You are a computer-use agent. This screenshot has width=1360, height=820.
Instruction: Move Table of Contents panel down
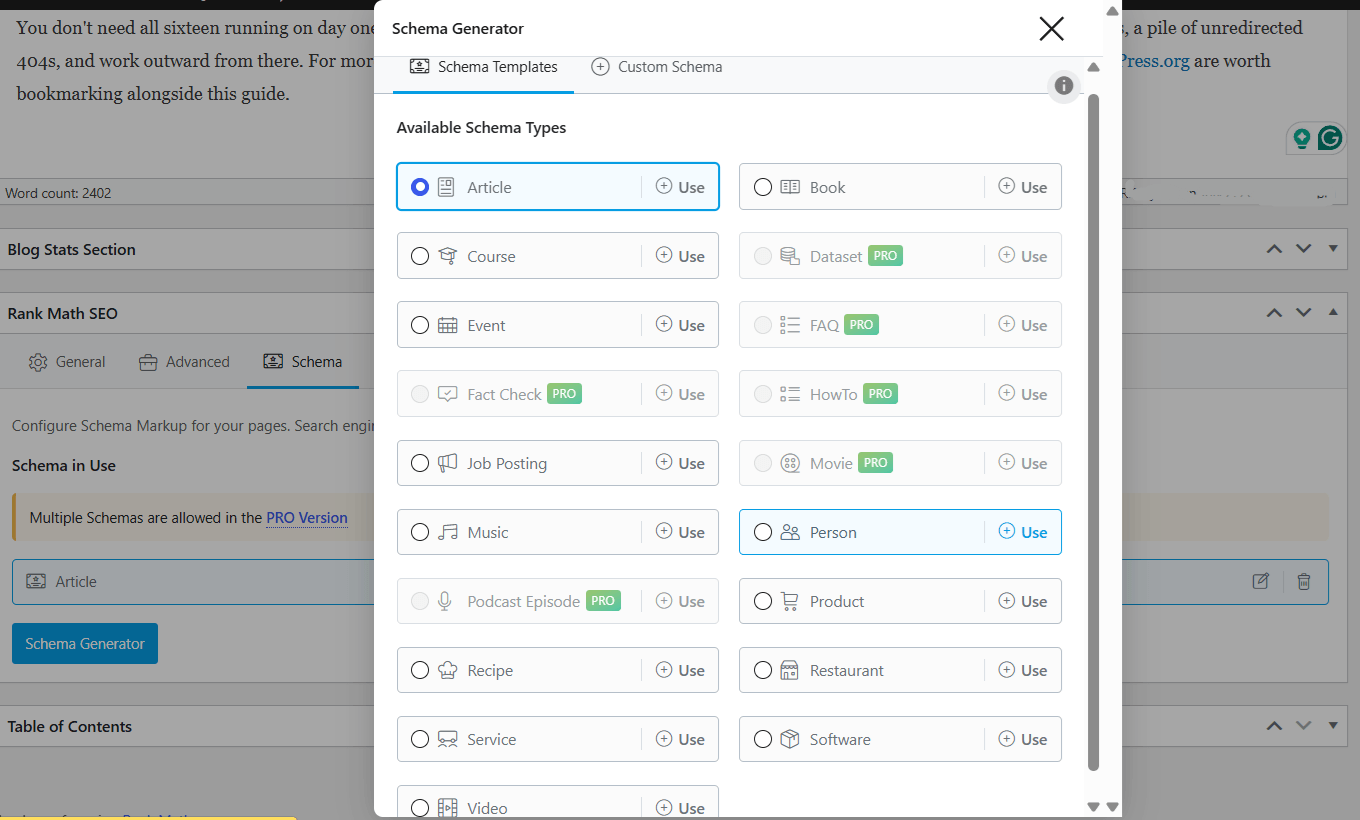point(1303,726)
